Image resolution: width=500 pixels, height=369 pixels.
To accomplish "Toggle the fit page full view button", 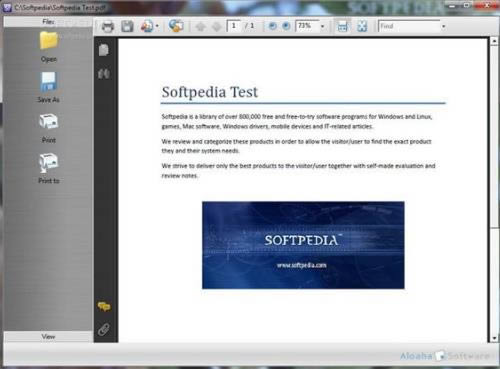I will [362, 26].
